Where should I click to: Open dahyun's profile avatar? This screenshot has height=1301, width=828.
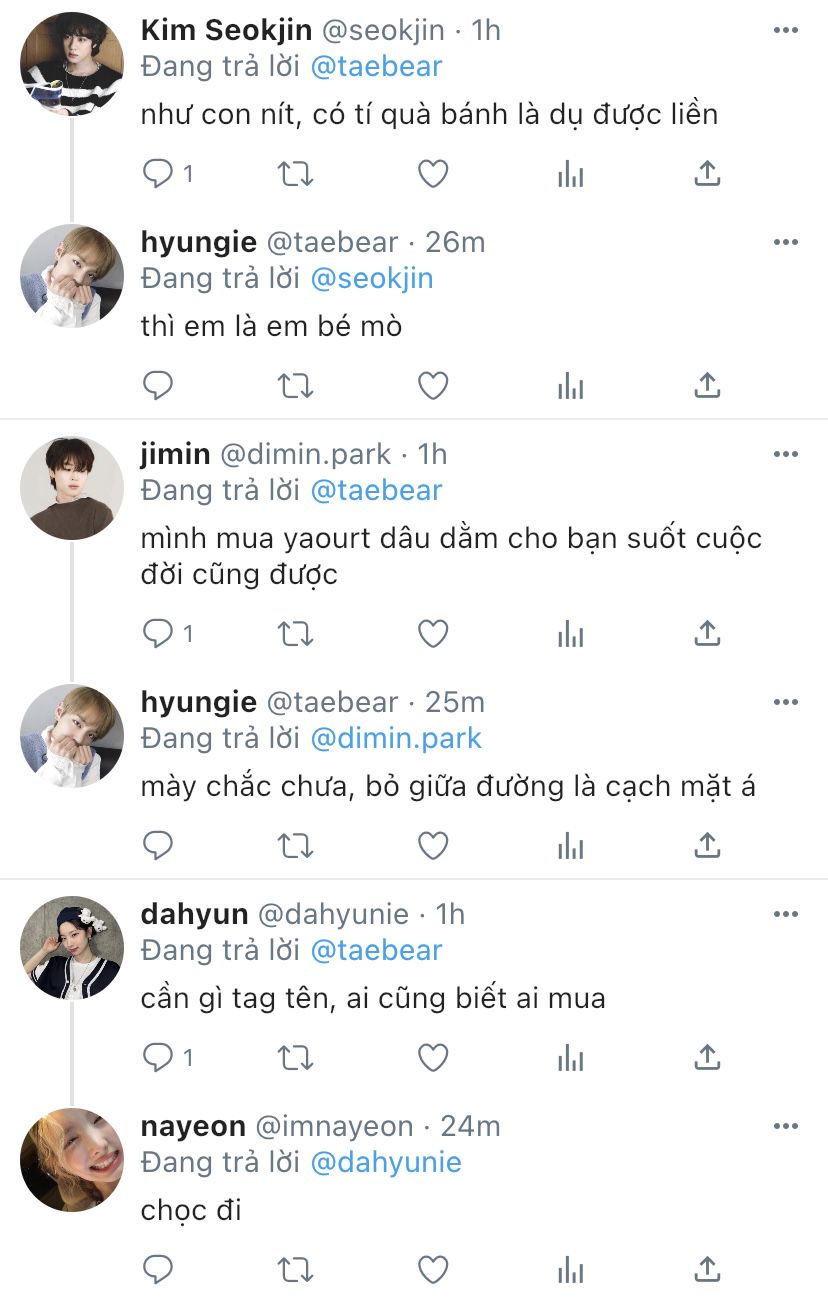coord(71,947)
